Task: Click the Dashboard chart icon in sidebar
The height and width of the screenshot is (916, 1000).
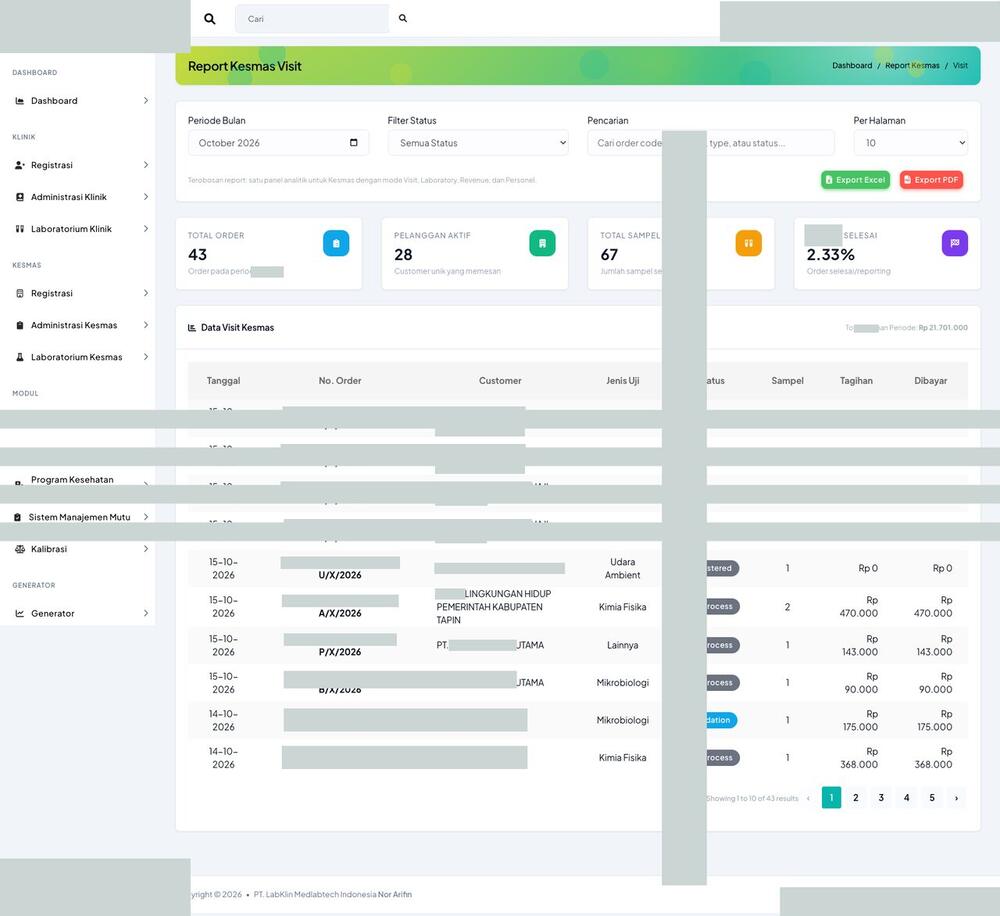Action: point(20,101)
